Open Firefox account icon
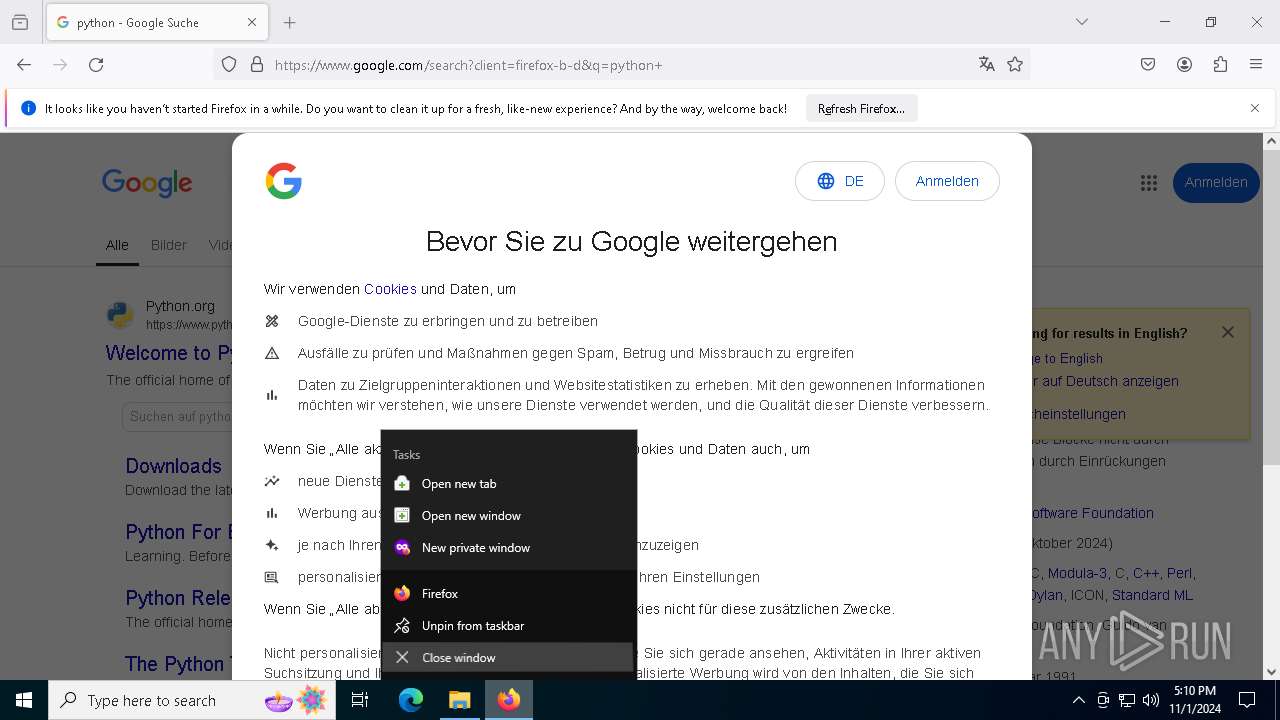 click(x=1184, y=65)
